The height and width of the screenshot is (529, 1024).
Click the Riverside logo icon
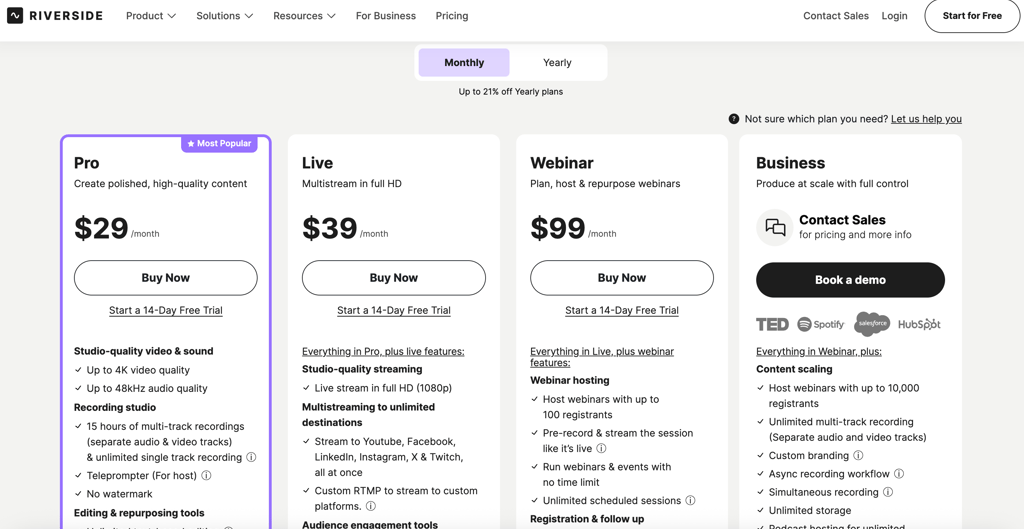15,16
